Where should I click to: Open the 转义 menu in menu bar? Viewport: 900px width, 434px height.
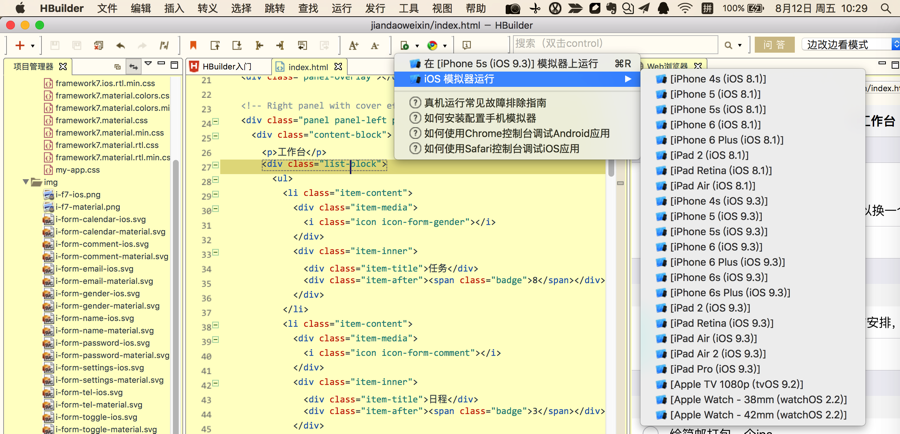click(x=207, y=8)
